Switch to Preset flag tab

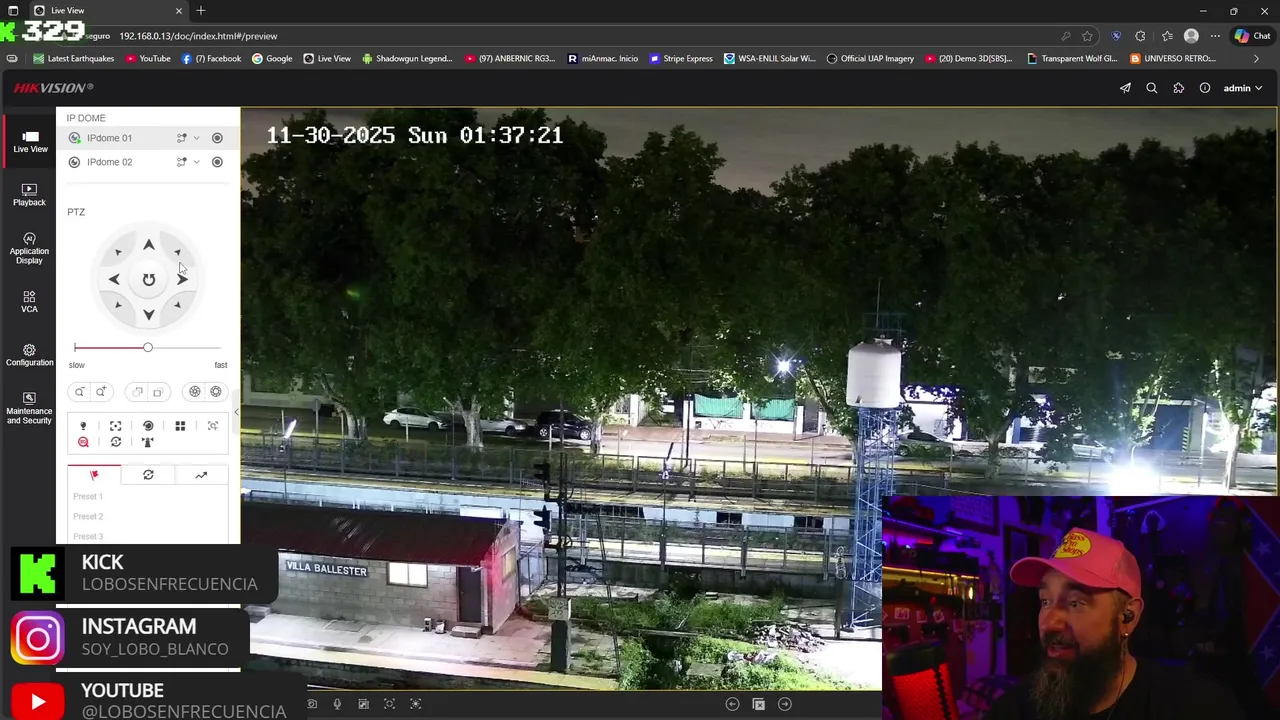click(94, 475)
